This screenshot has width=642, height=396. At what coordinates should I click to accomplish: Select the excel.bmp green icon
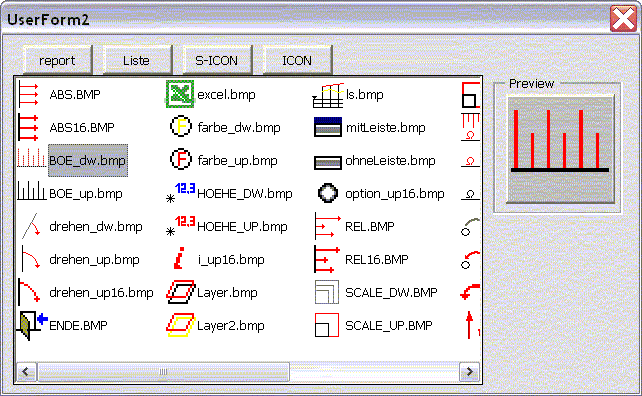[180, 94]
